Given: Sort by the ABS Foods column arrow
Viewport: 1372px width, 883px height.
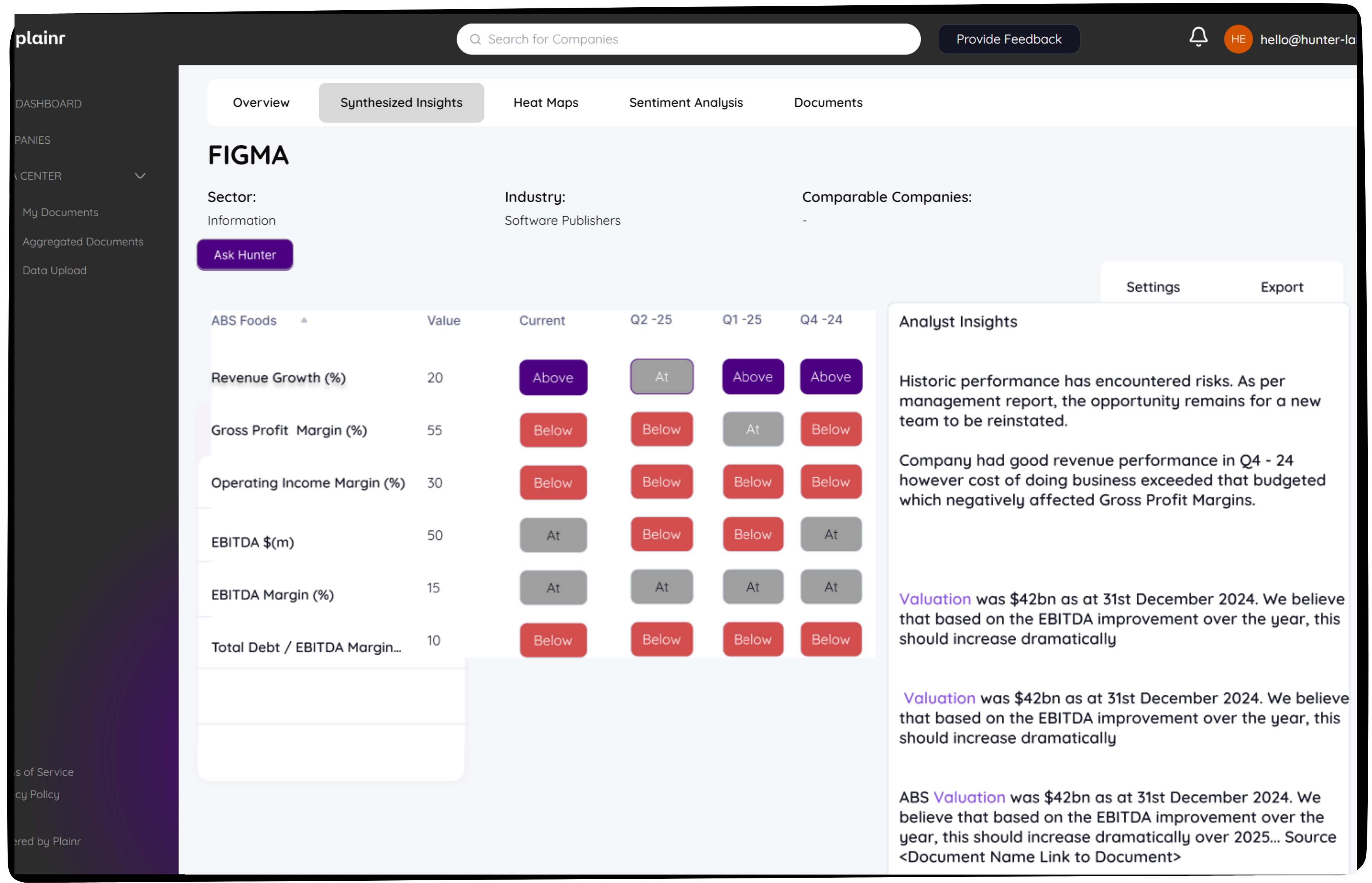Looking at the screenshot, I should pos(304,321).
